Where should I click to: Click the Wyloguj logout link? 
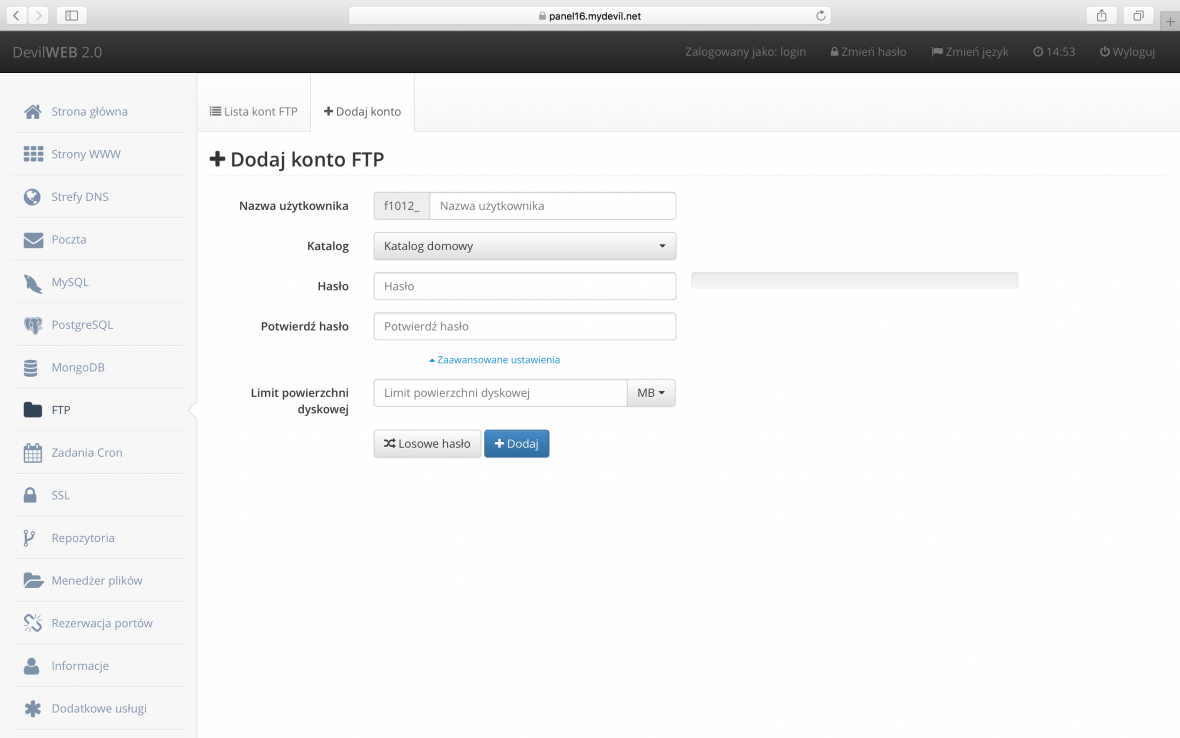(x=1127, y=52)
